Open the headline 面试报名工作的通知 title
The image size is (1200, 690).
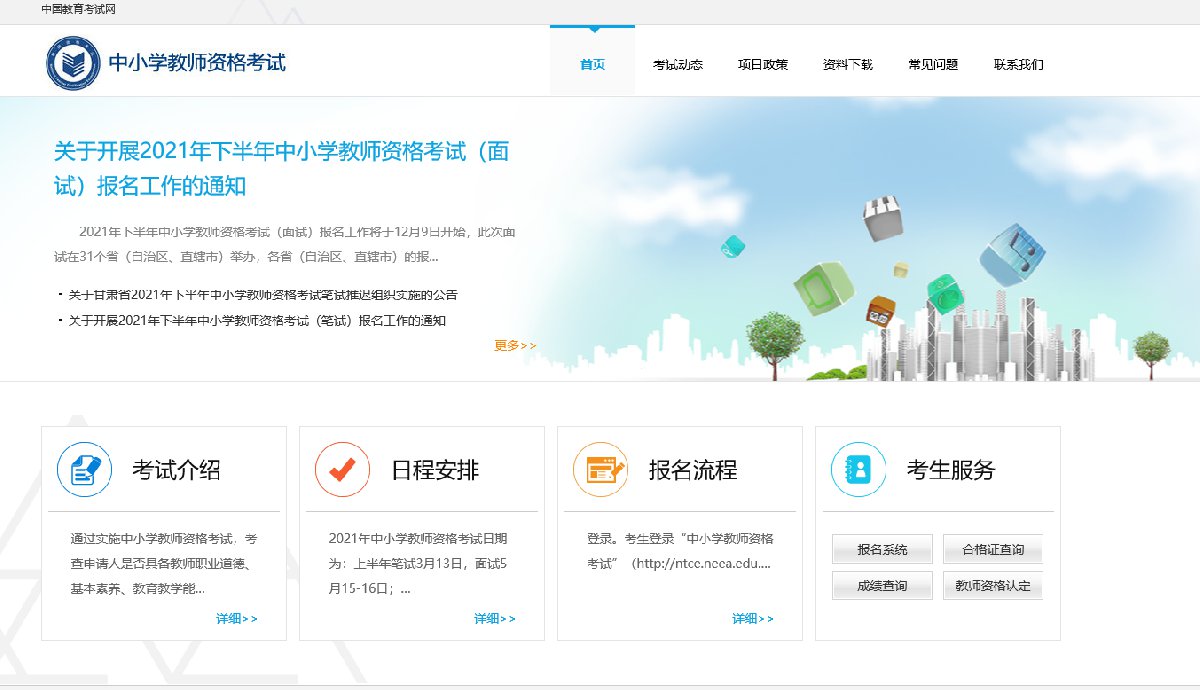click(282, 168)
